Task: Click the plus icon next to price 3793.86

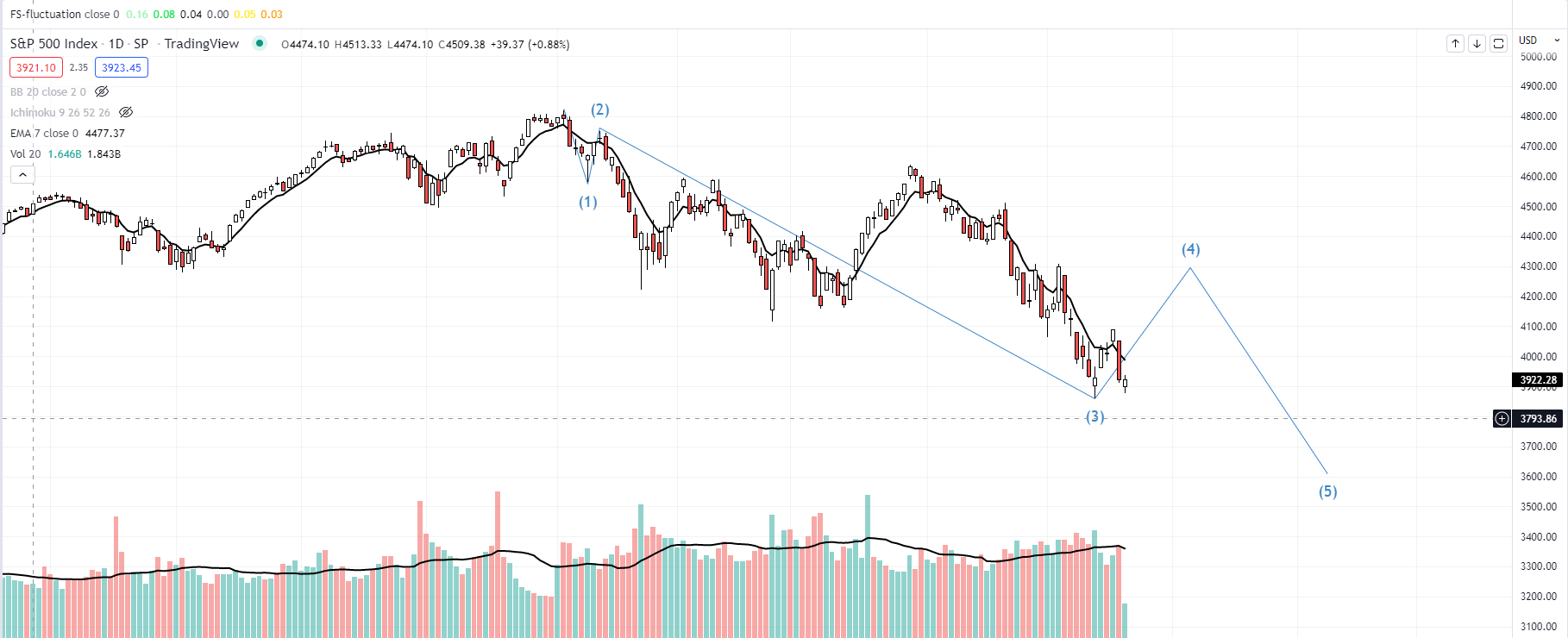Action: (x=1503, y=419)
